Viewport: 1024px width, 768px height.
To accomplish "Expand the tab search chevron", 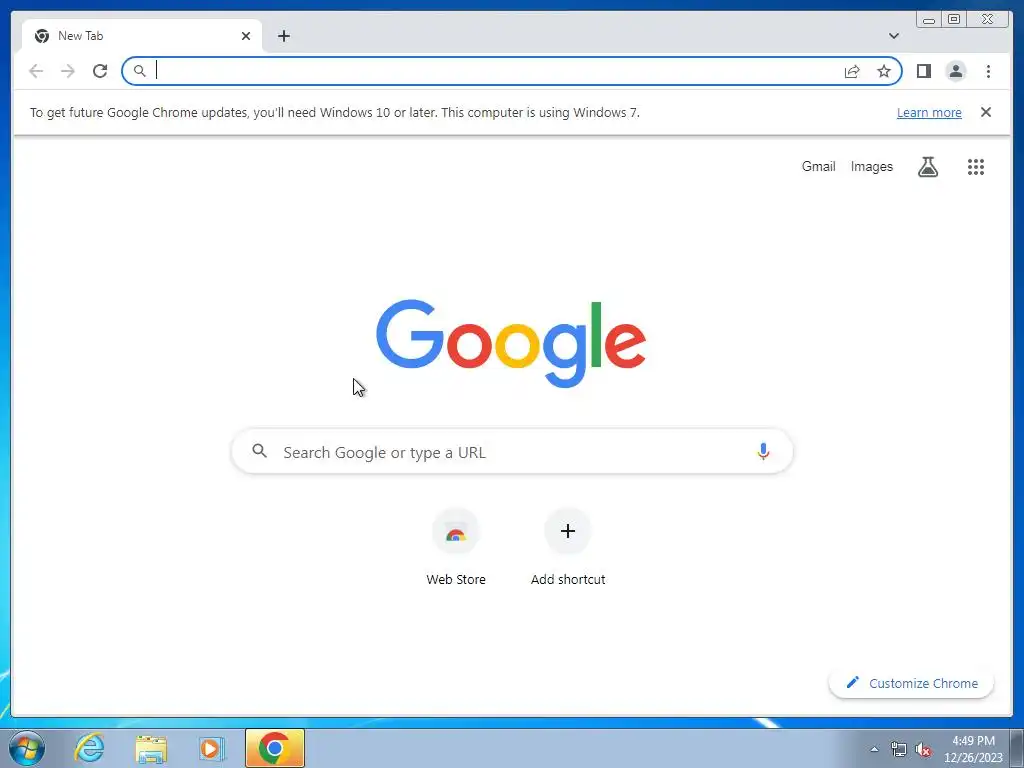I will 893,36.
